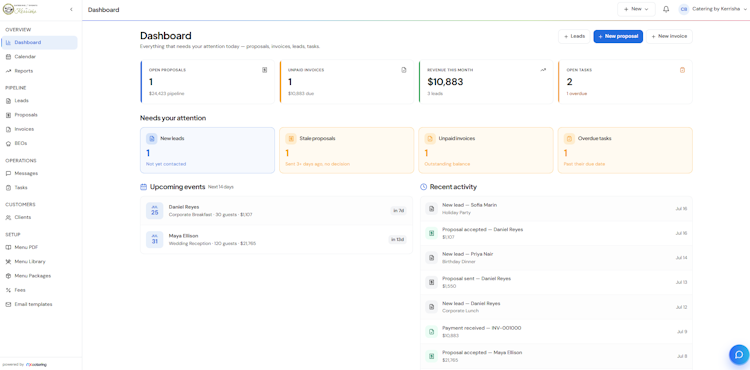Click the Email templates envelope icon
The height and width of the screenshot is (370, 750).
click(9, 305)
